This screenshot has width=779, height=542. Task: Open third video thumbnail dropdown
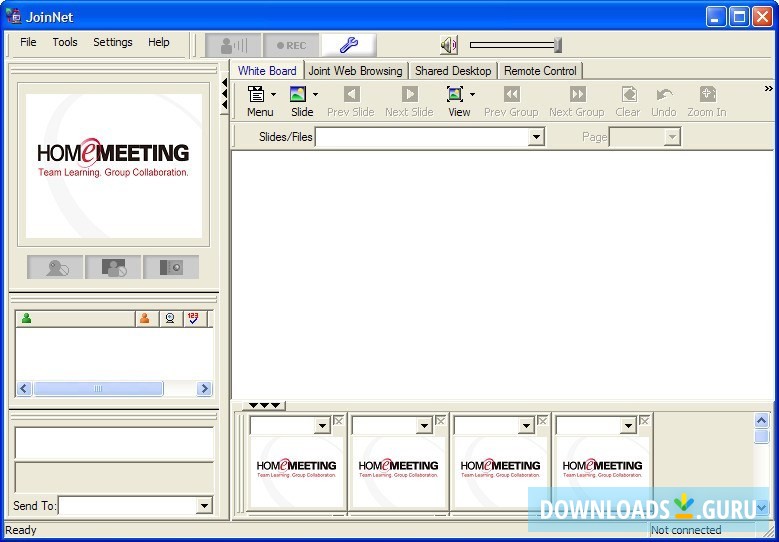(527, 426)
